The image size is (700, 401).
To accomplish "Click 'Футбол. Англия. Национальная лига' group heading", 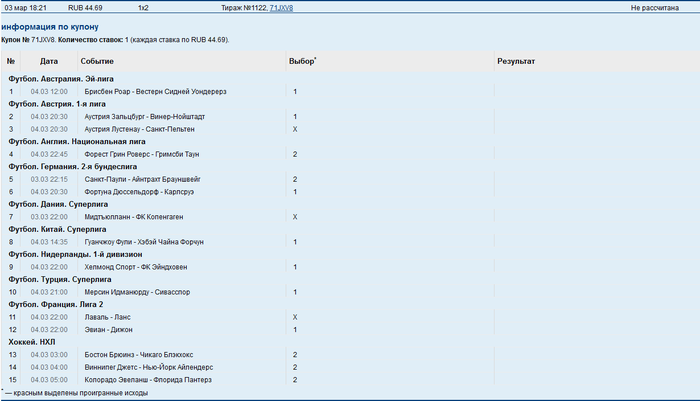I will 77,142.
